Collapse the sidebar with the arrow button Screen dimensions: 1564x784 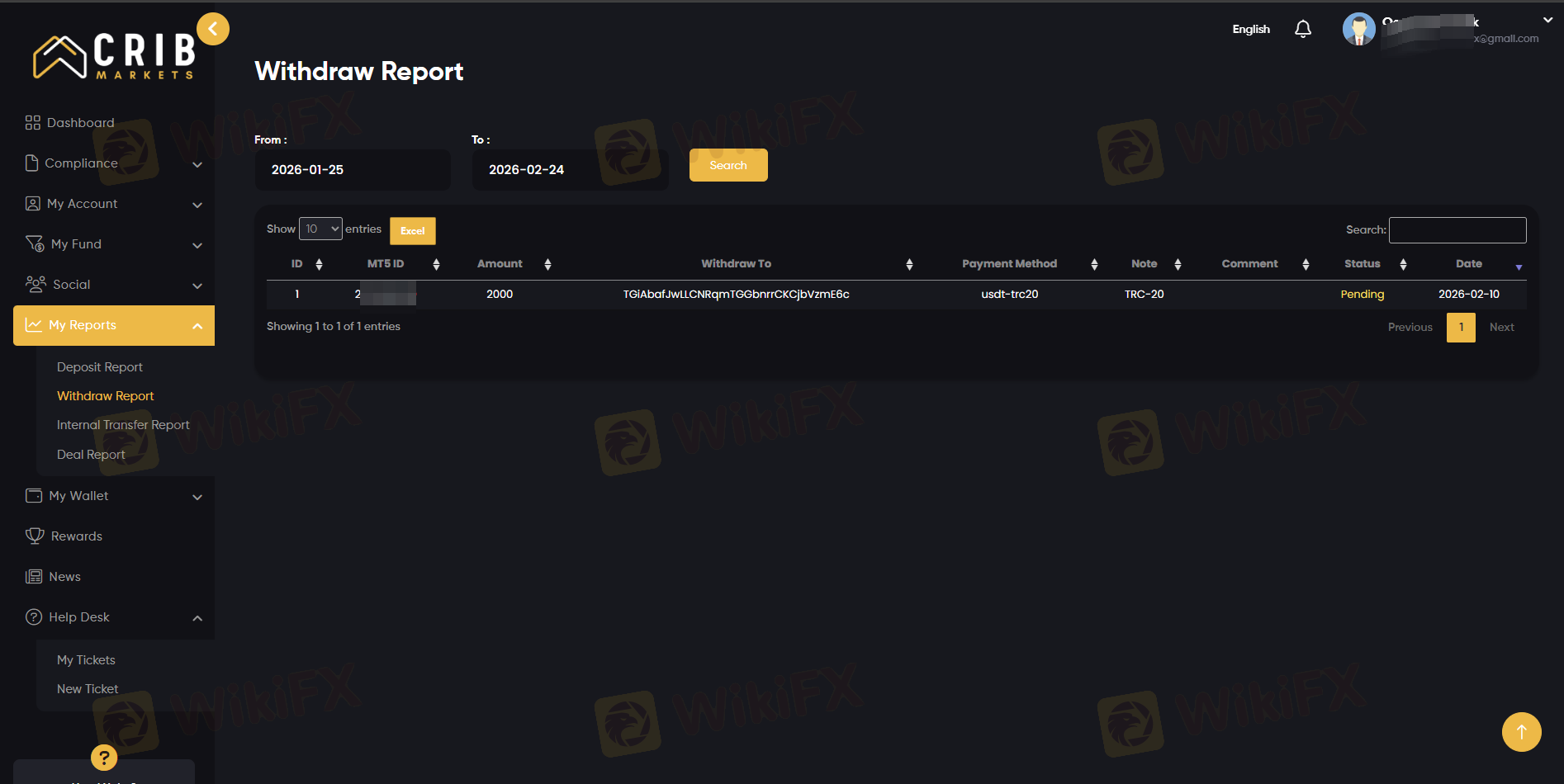coord(213,30)
